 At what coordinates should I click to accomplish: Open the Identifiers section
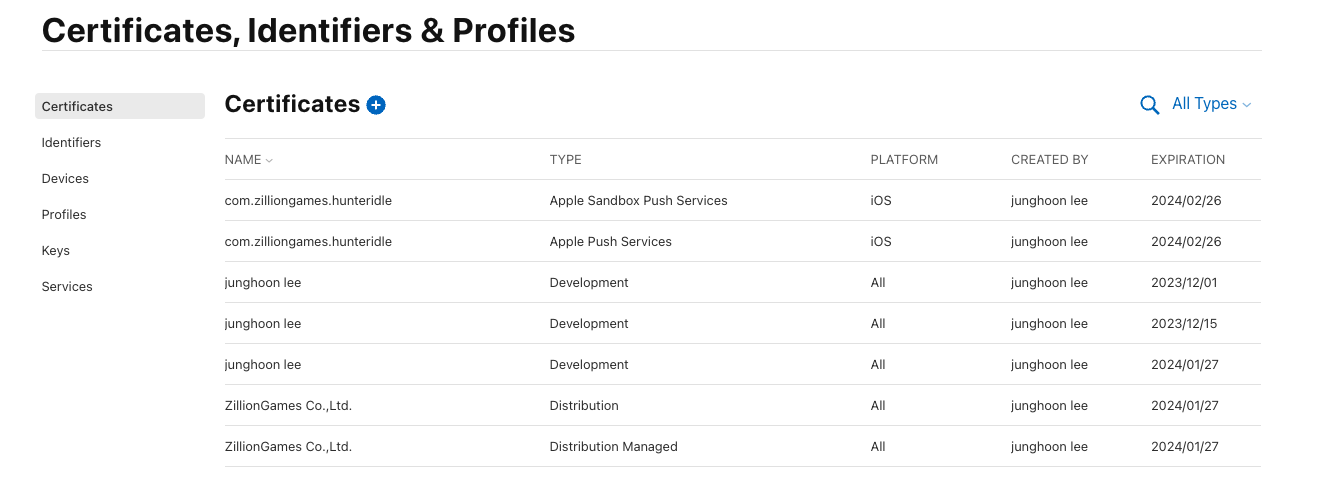point(71,142)
